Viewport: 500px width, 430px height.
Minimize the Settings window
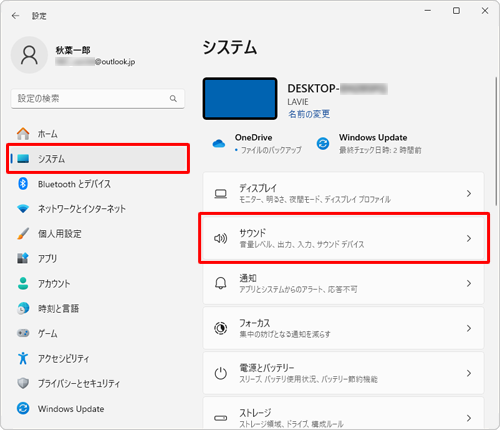(x=428, y=11)
